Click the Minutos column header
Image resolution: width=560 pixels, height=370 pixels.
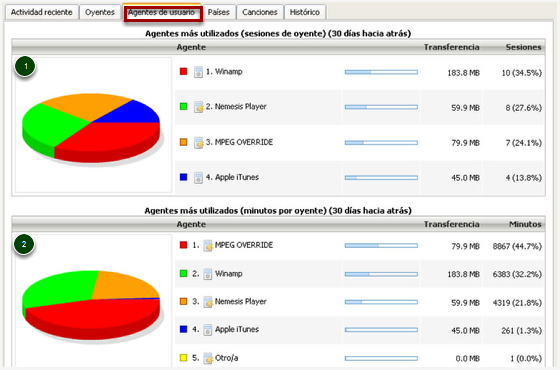[525, 224]
